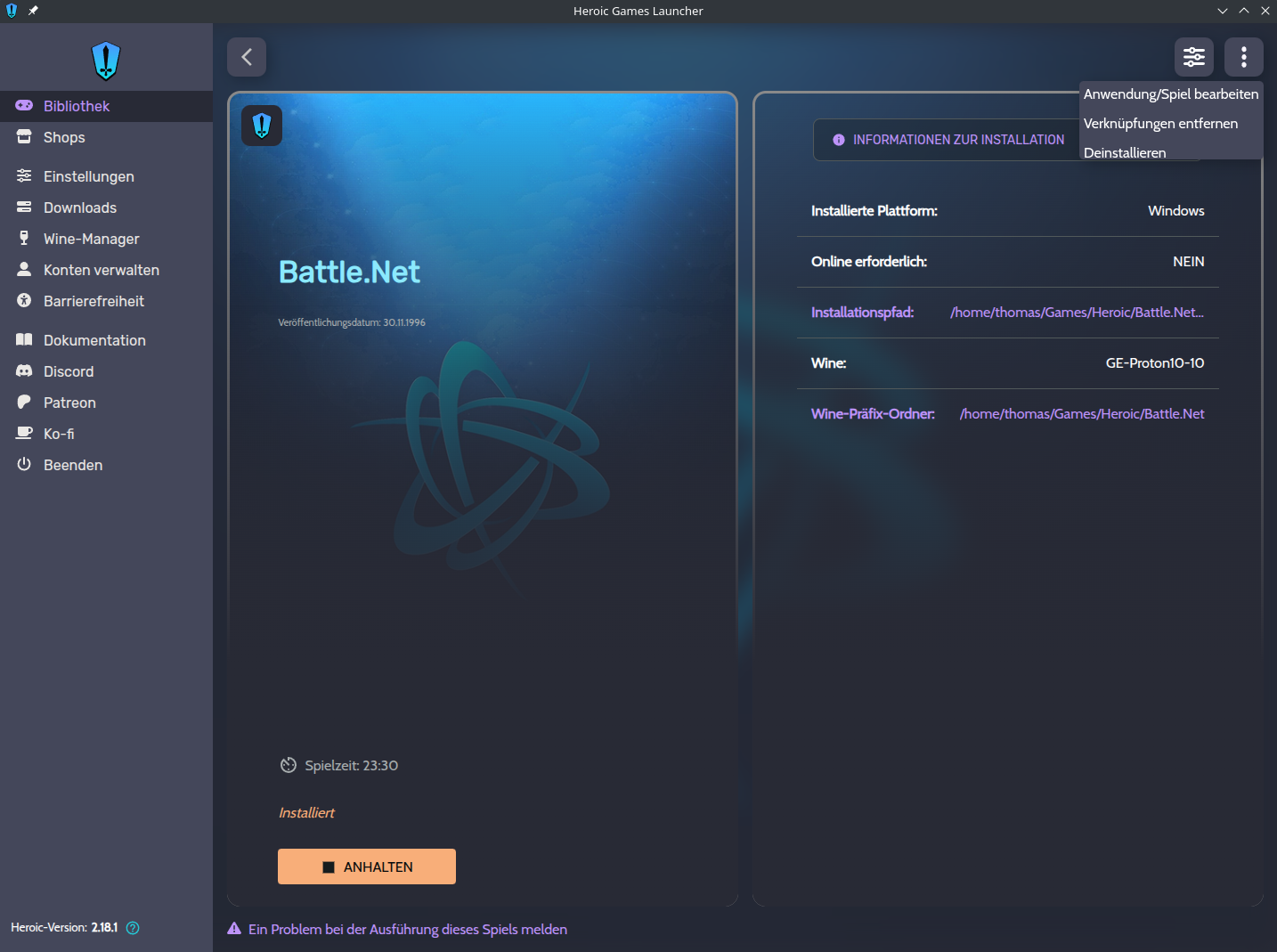Image resolution: width=1277 pixels, height=952 pixels.
Task: Open Einstellungen in the sidebar
Action: (x=106, y=176)
